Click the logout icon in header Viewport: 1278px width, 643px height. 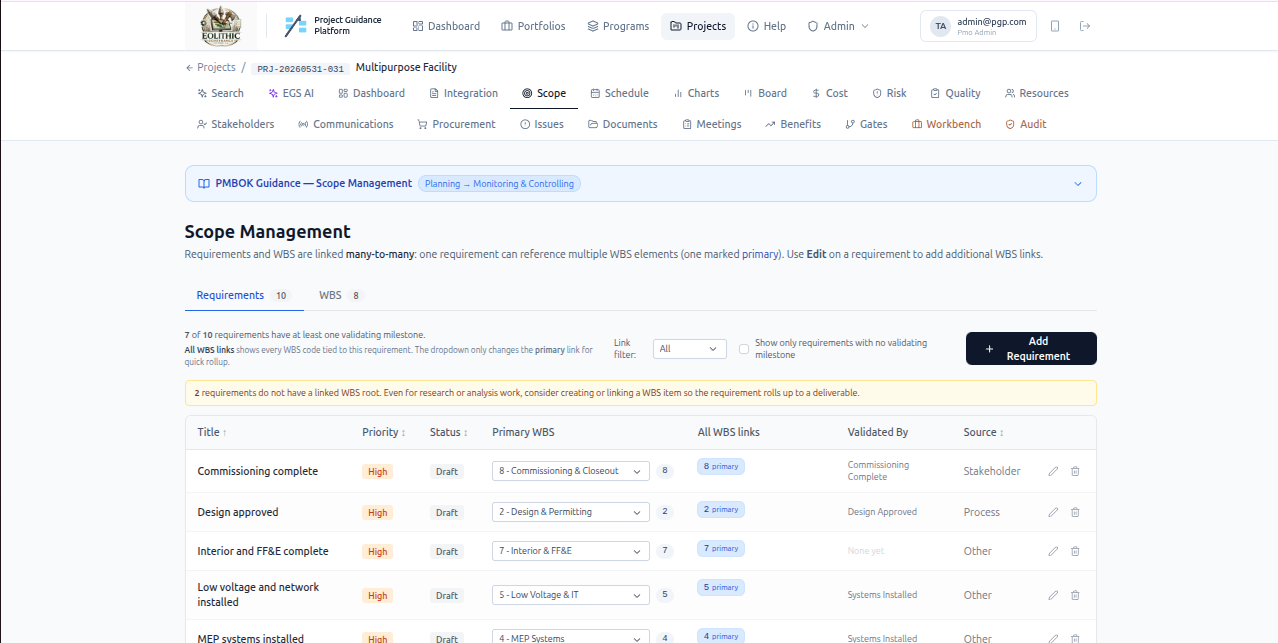(x=1085, y=26)
